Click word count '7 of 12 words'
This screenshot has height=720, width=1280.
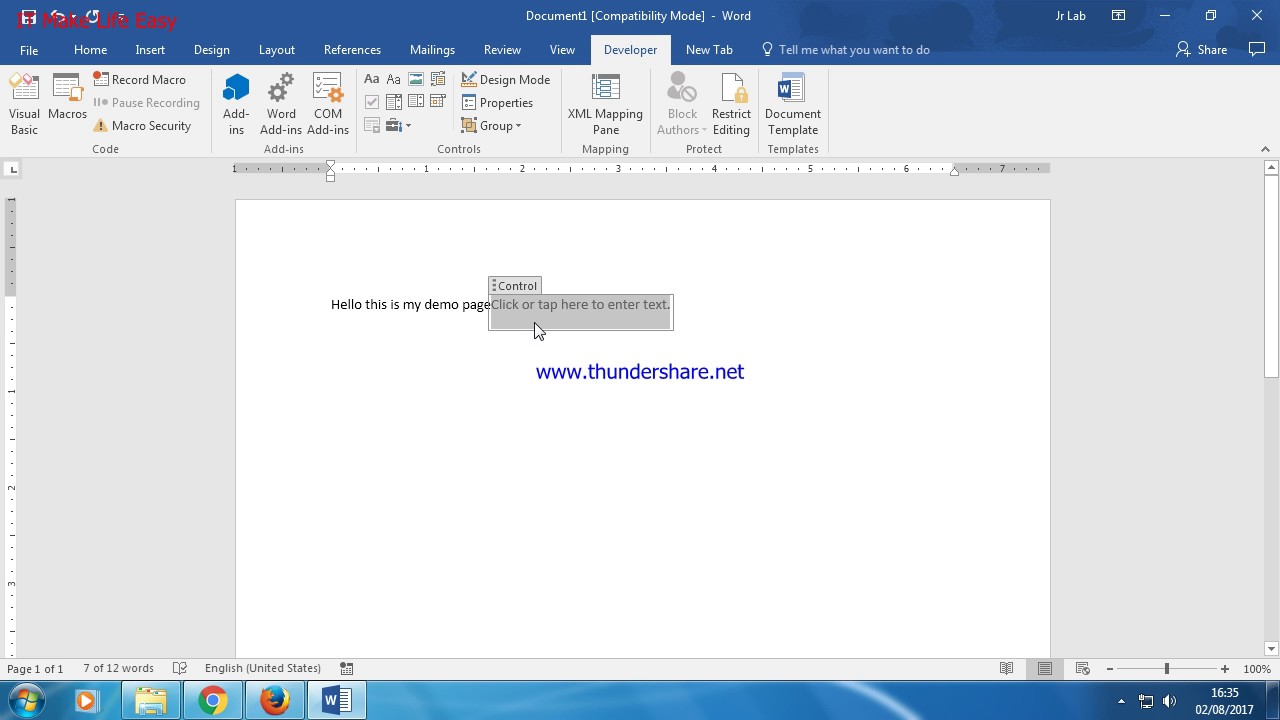click(118, 668)
